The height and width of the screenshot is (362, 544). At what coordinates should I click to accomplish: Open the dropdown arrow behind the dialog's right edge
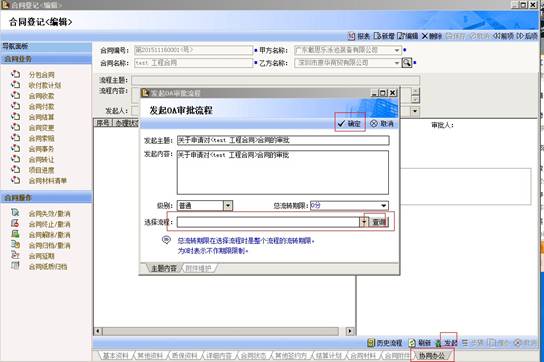point(415,111)
